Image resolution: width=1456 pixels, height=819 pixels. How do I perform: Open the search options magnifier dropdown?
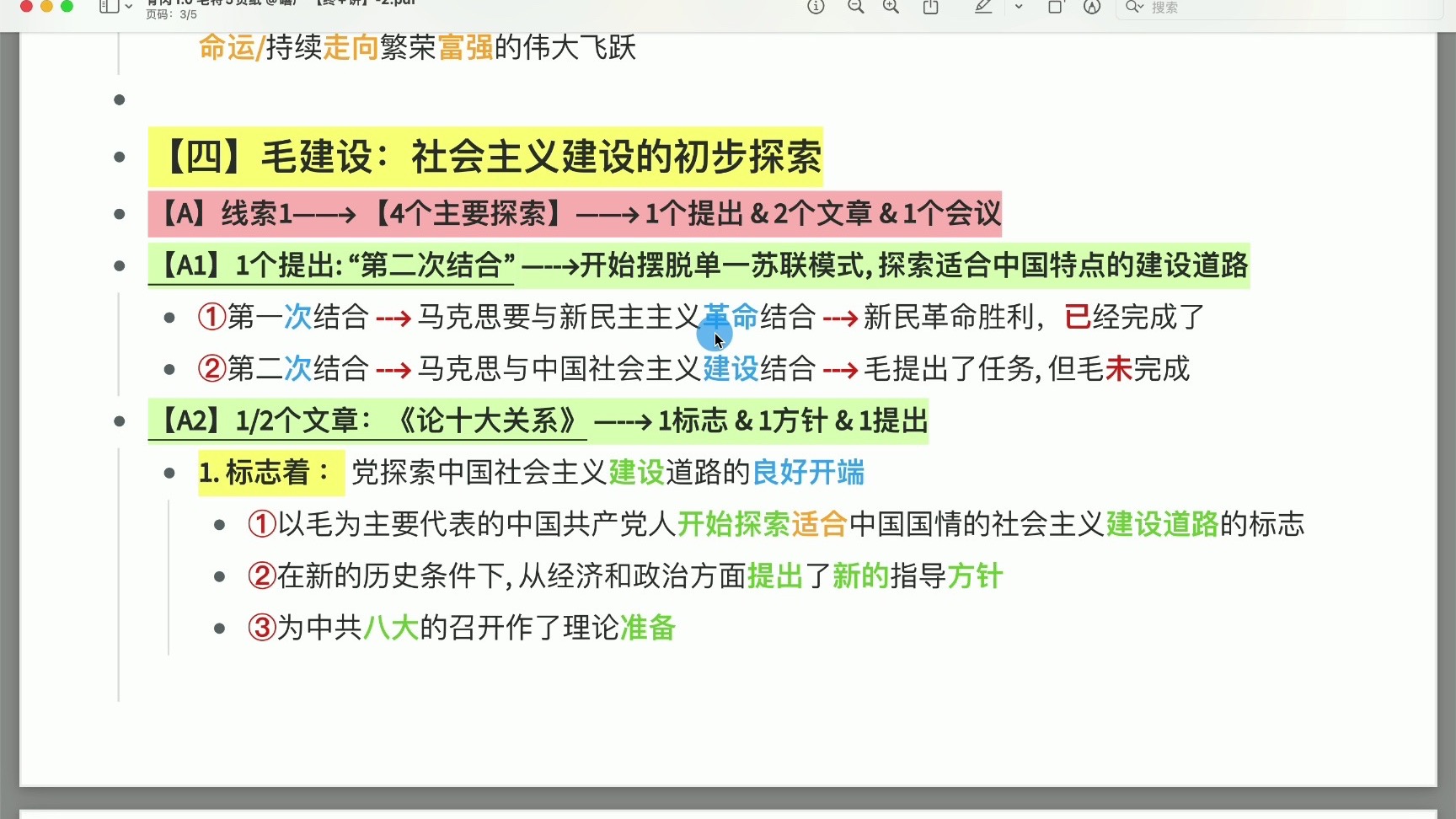(x=1135, y=7)
